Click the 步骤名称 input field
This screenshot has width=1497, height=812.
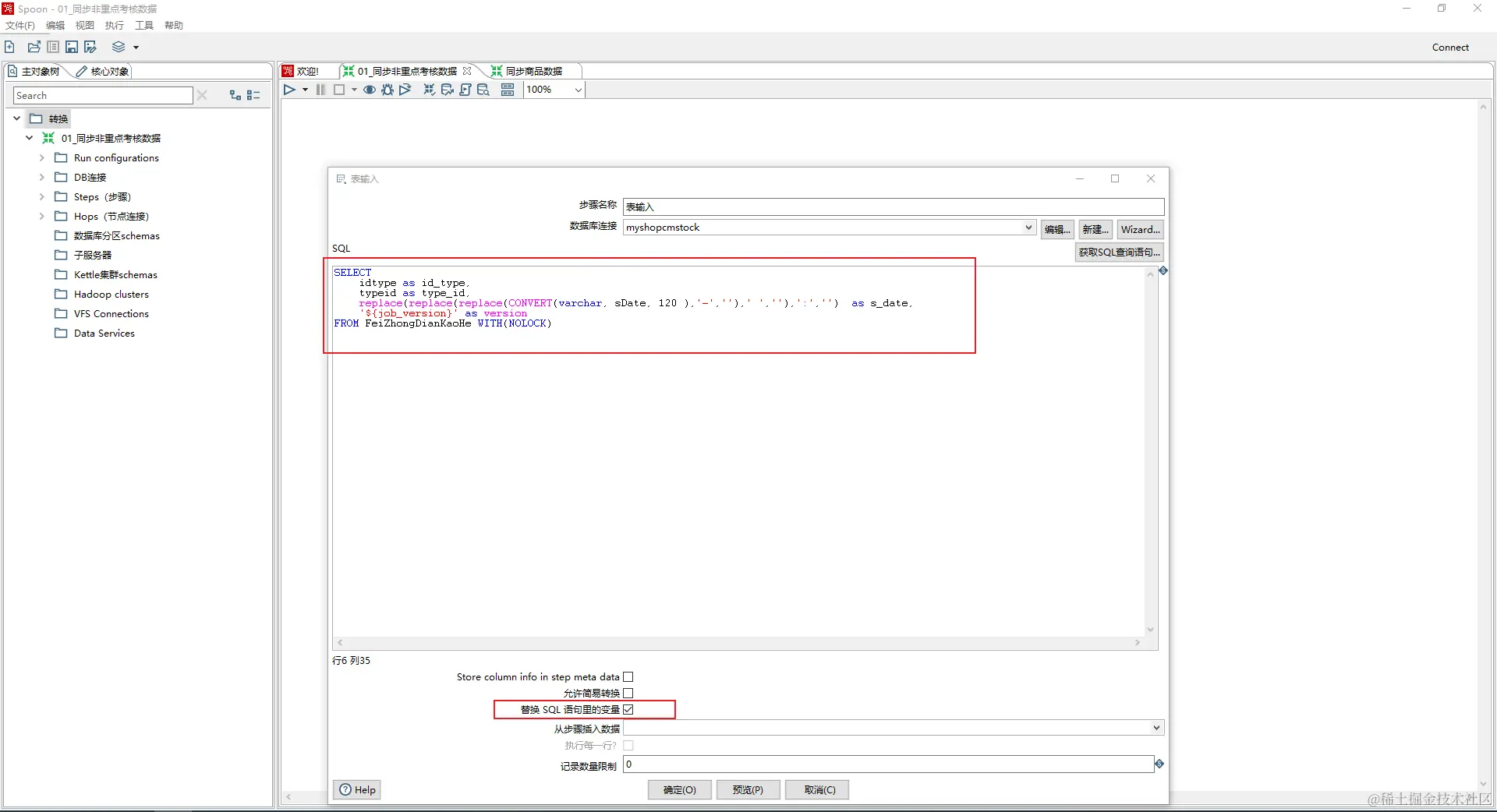point(894,207)
